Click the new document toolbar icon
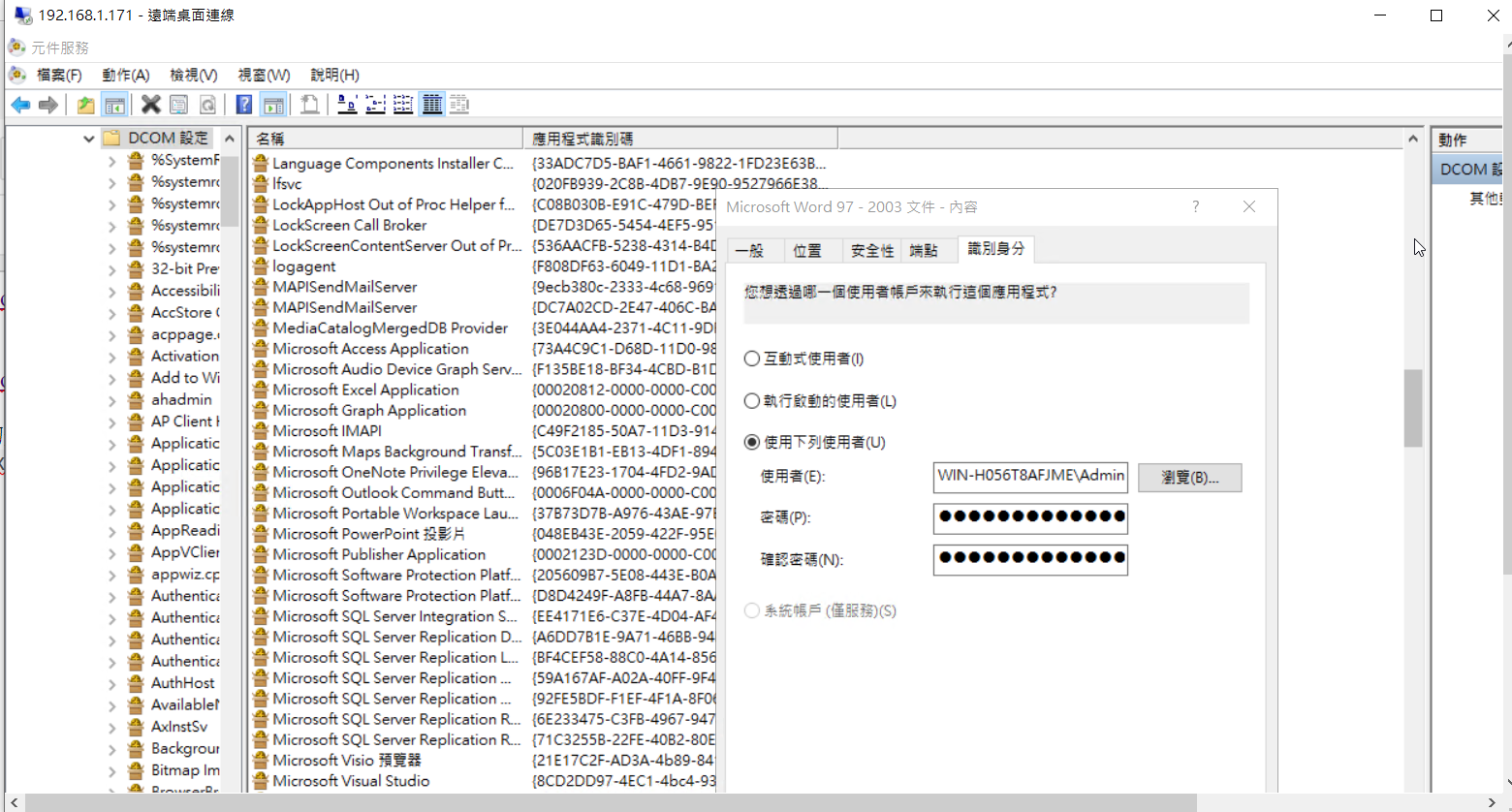This screenshot has height=812, width=1512. (x=310, y=105)
